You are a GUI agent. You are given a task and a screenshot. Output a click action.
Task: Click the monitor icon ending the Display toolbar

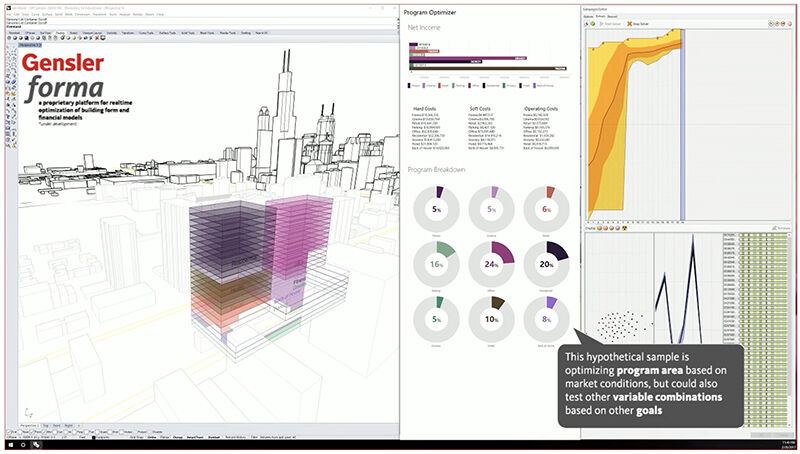coord(103,38)
